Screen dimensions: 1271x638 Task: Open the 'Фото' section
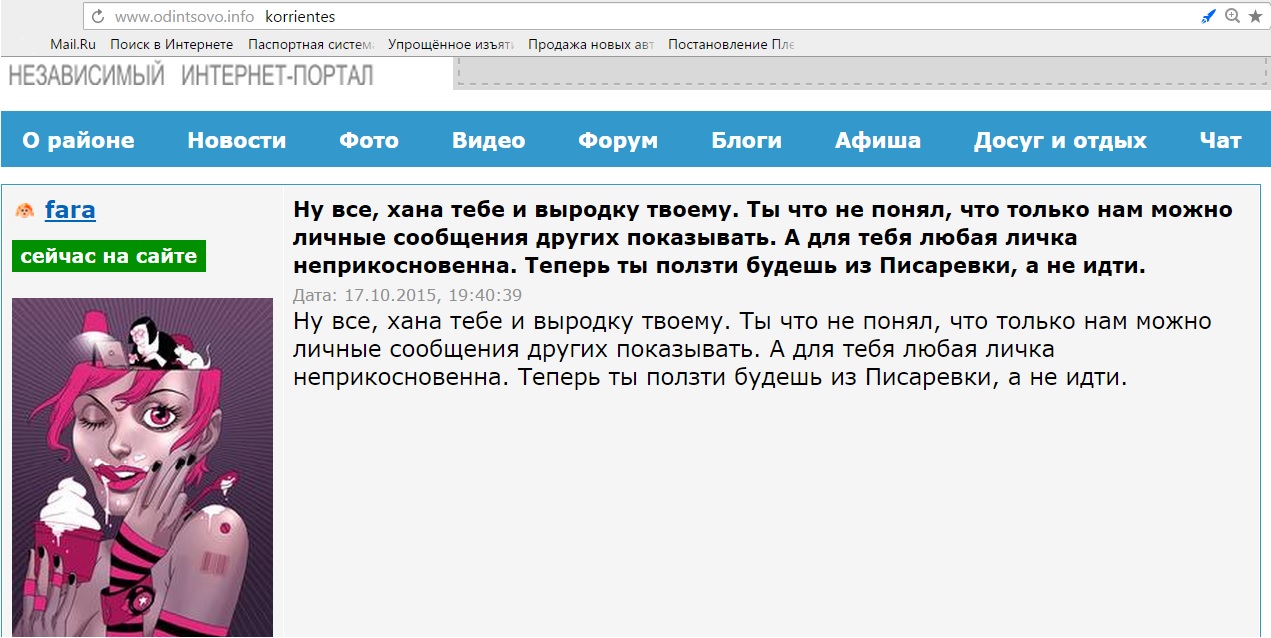[x=368, y=141]
